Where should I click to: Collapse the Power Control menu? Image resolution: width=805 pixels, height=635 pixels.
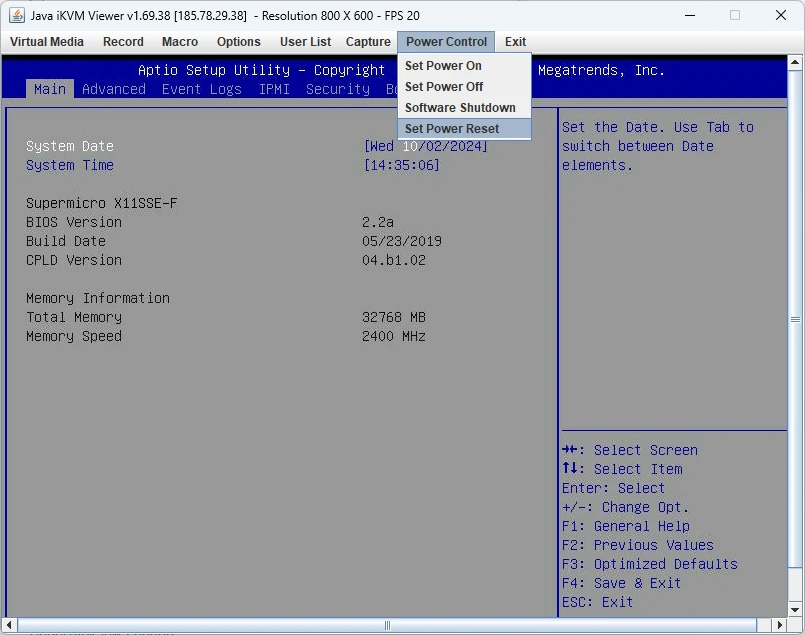[446, 42]
